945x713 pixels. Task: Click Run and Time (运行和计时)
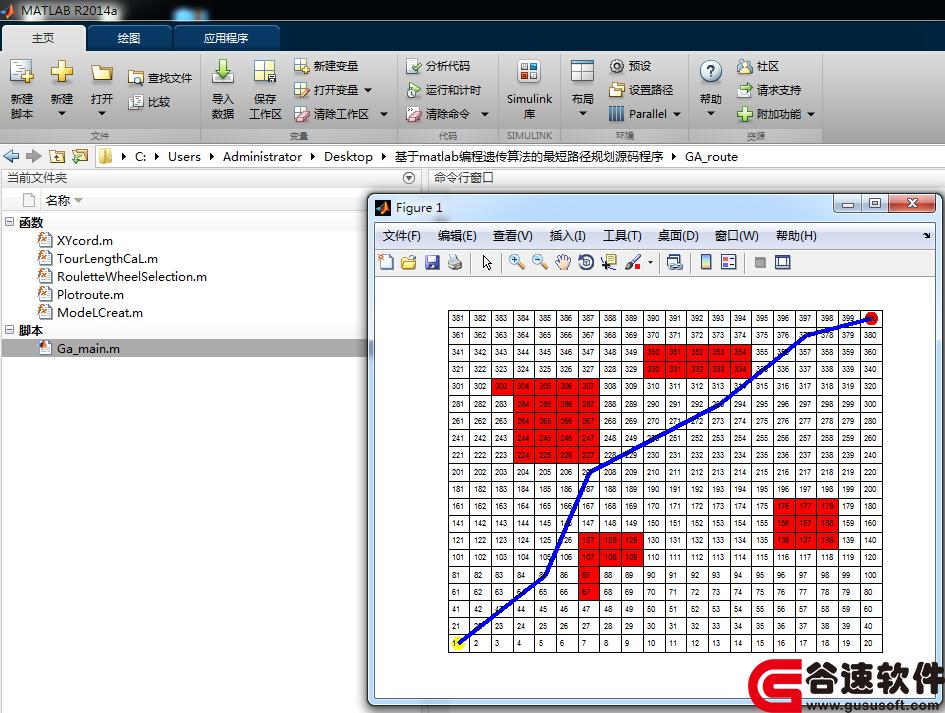pos(444,90)
